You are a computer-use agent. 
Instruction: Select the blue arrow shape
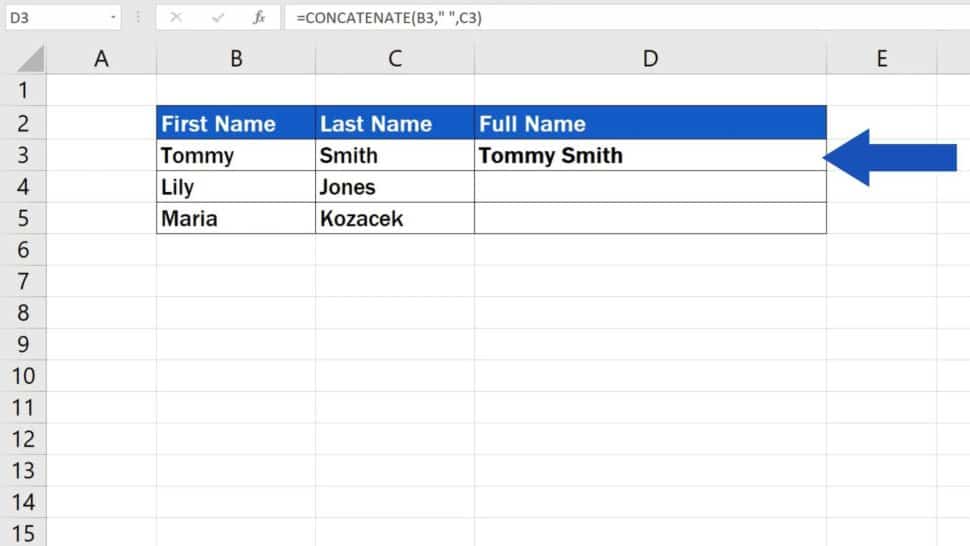click(x=892, y=157)
